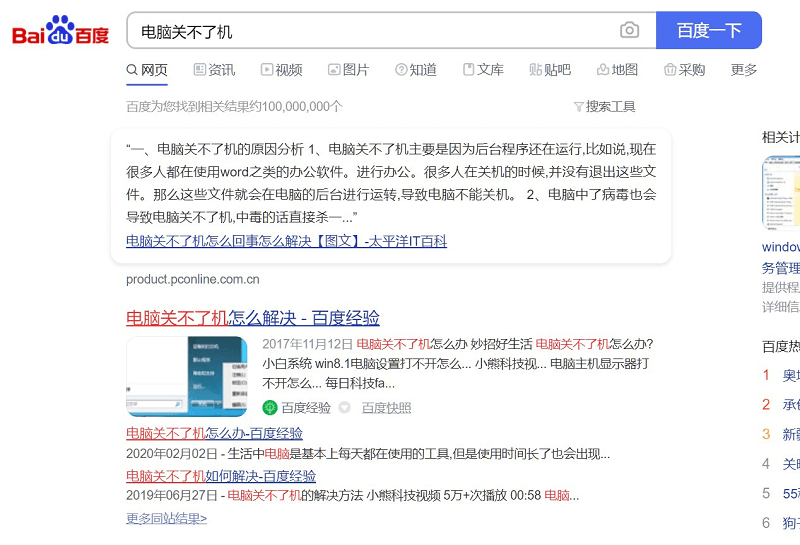Click 更多同站结果 link

click(166, 519)
